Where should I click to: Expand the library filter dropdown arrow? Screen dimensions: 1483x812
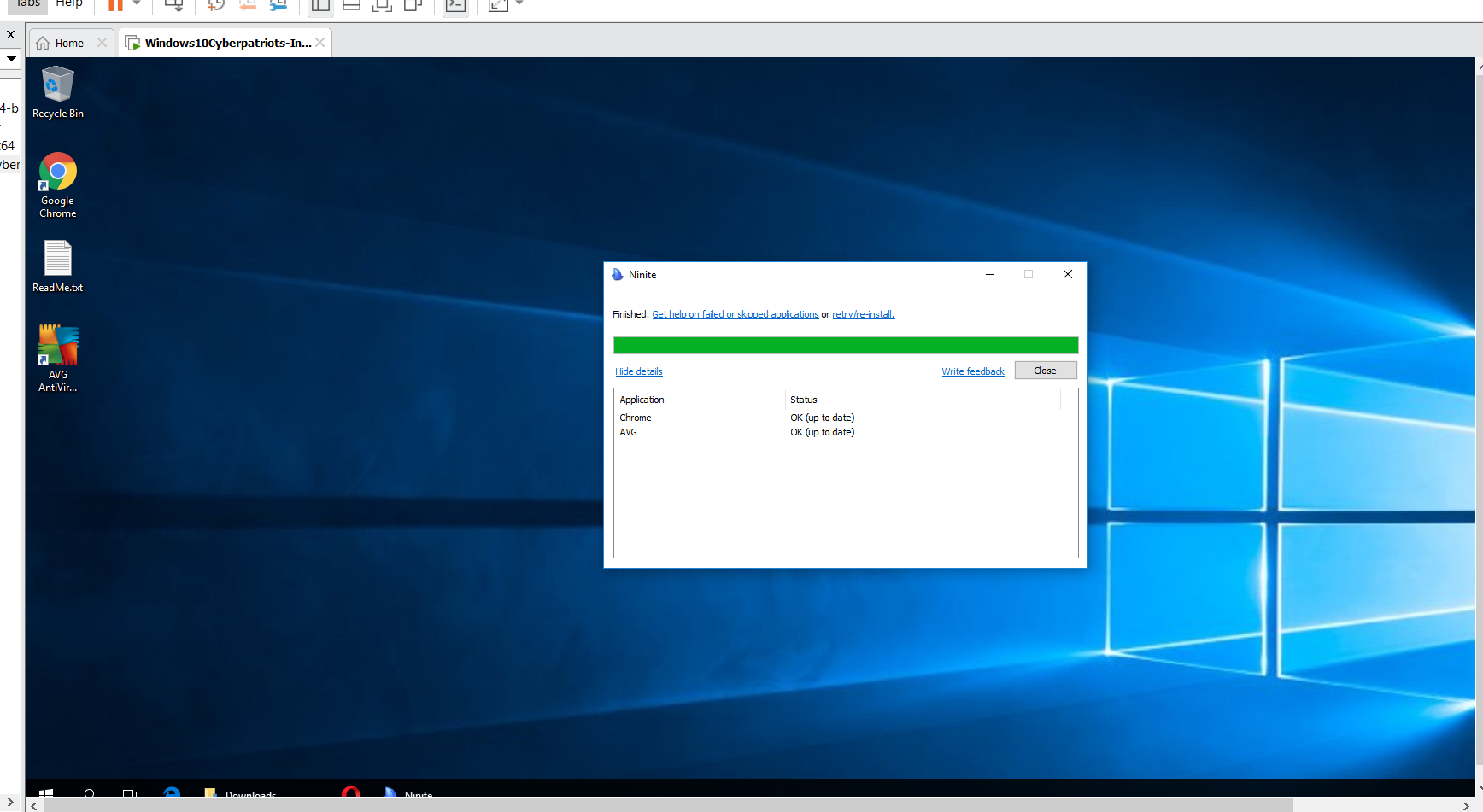11,59
